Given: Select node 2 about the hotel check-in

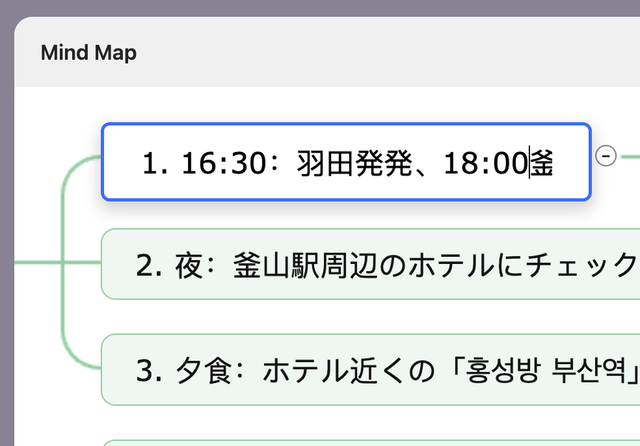Looking at the screenshot, I should tap(370, 265).
